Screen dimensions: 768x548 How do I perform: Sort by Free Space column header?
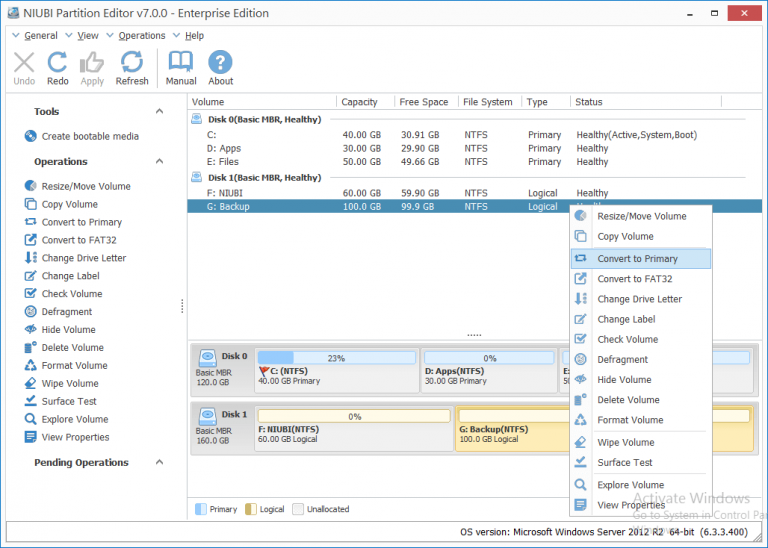click(x=426, y=102)
